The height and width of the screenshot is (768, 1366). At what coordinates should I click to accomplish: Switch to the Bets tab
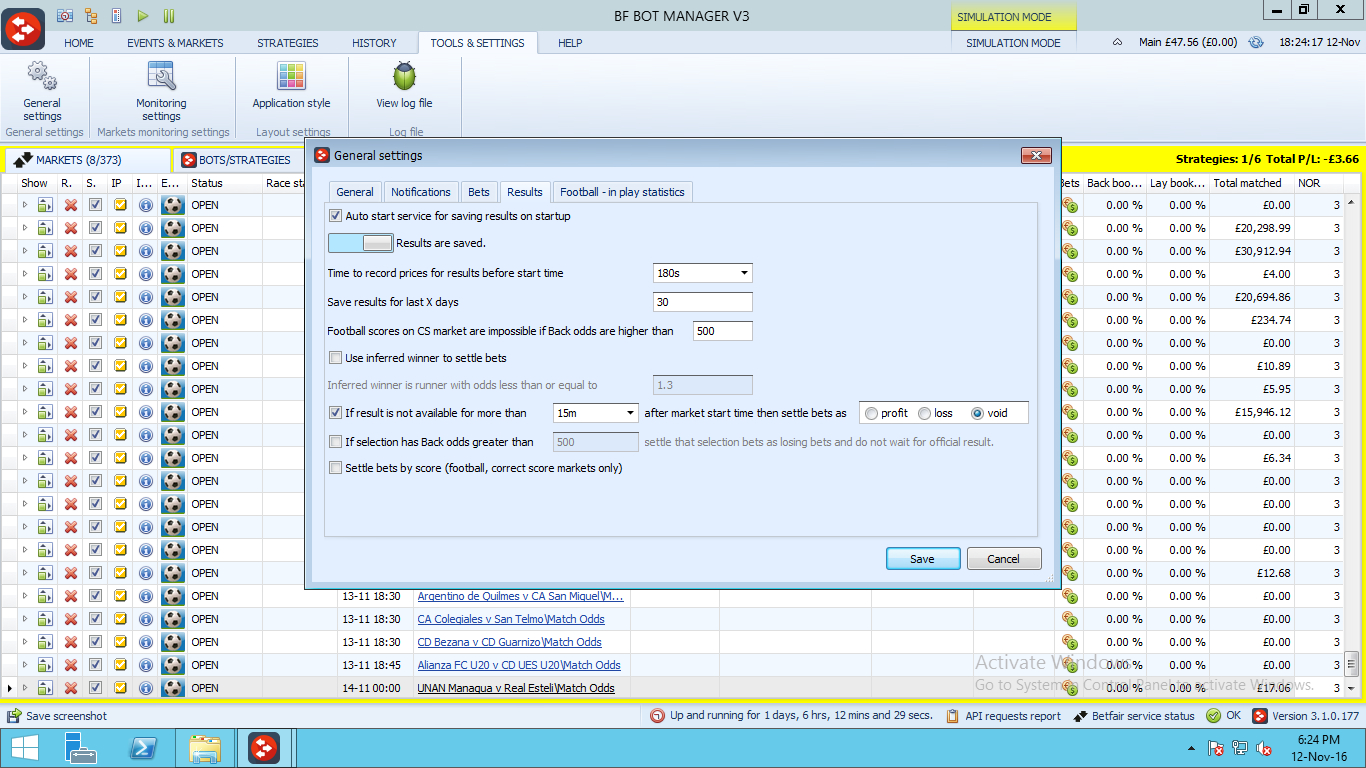(x=479, y=192)
